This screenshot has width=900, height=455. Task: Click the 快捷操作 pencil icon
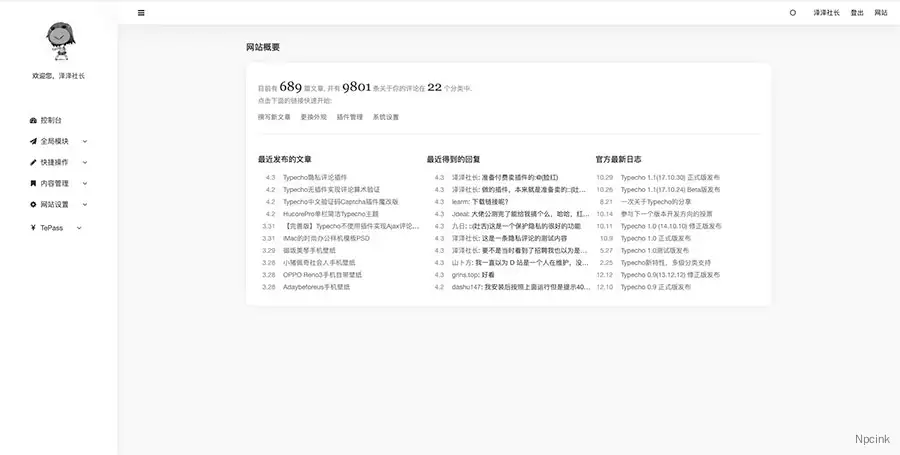point(33,162)
